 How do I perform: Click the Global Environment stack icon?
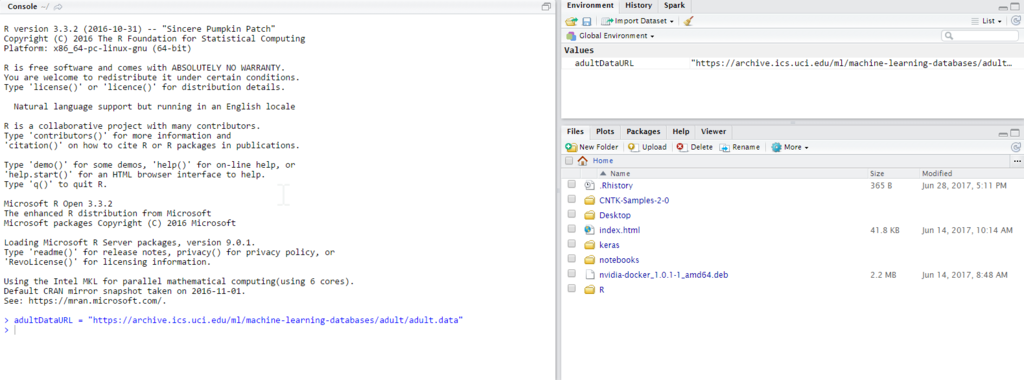click(571, 36)
